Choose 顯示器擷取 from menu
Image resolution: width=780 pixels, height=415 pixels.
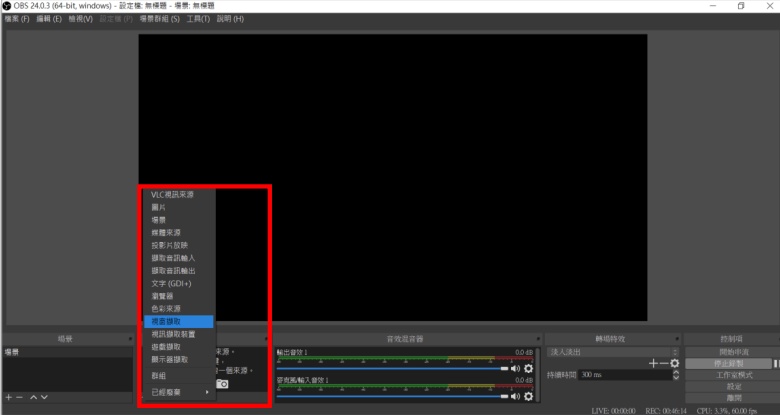click(x=179, y=359)
